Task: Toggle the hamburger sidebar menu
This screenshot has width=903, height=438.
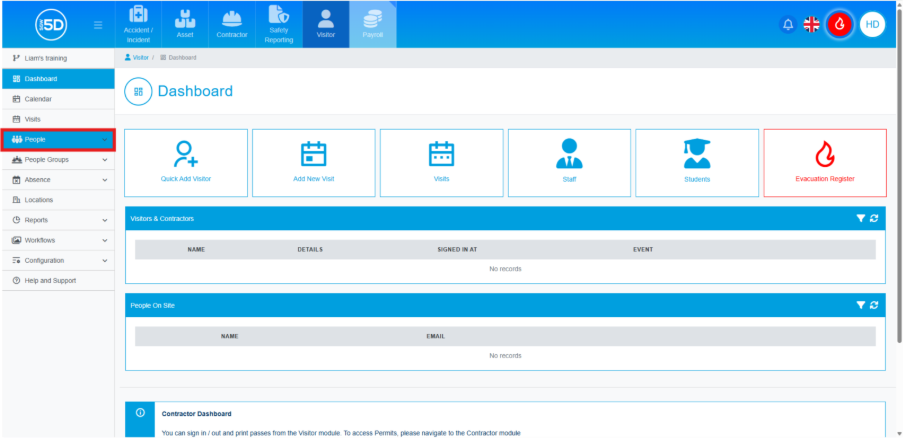Action: tap(98, 24)
